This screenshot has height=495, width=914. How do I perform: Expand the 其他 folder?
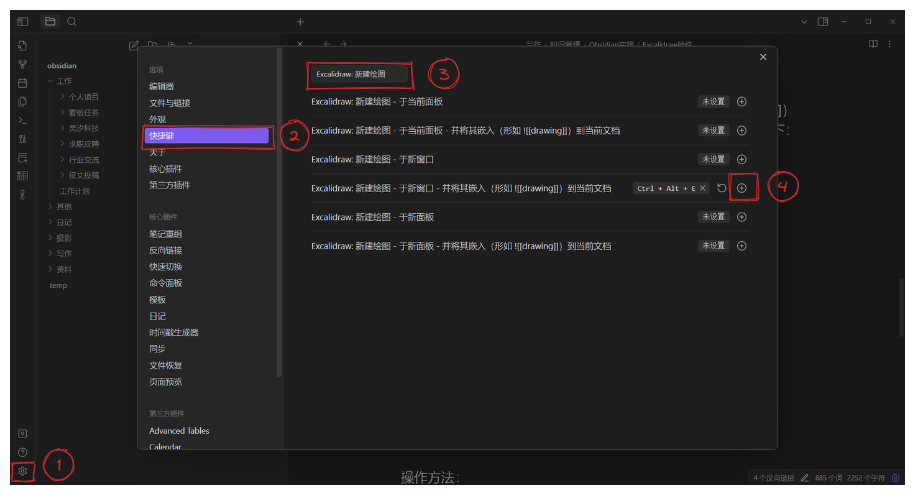tap(50, 206)
